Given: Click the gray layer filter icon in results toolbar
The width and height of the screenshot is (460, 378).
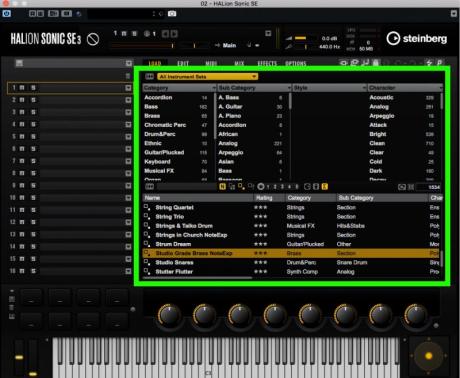Looking at the screenshot, I should pos(232,187).
